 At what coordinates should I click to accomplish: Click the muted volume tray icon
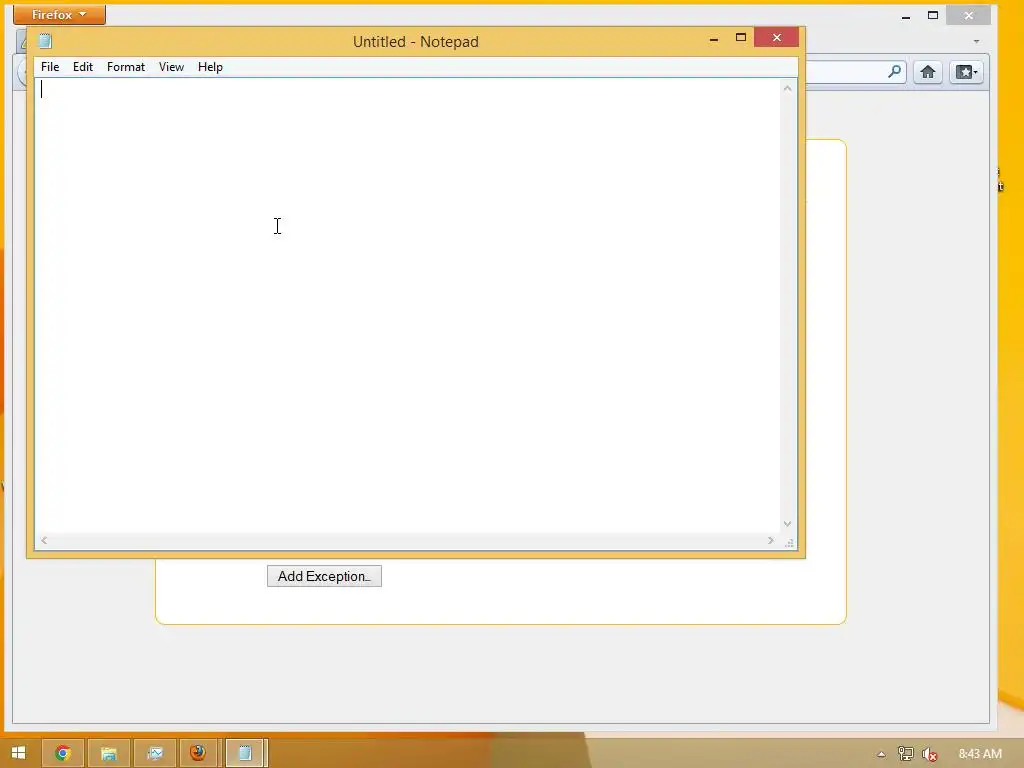(x=929, y=754)
